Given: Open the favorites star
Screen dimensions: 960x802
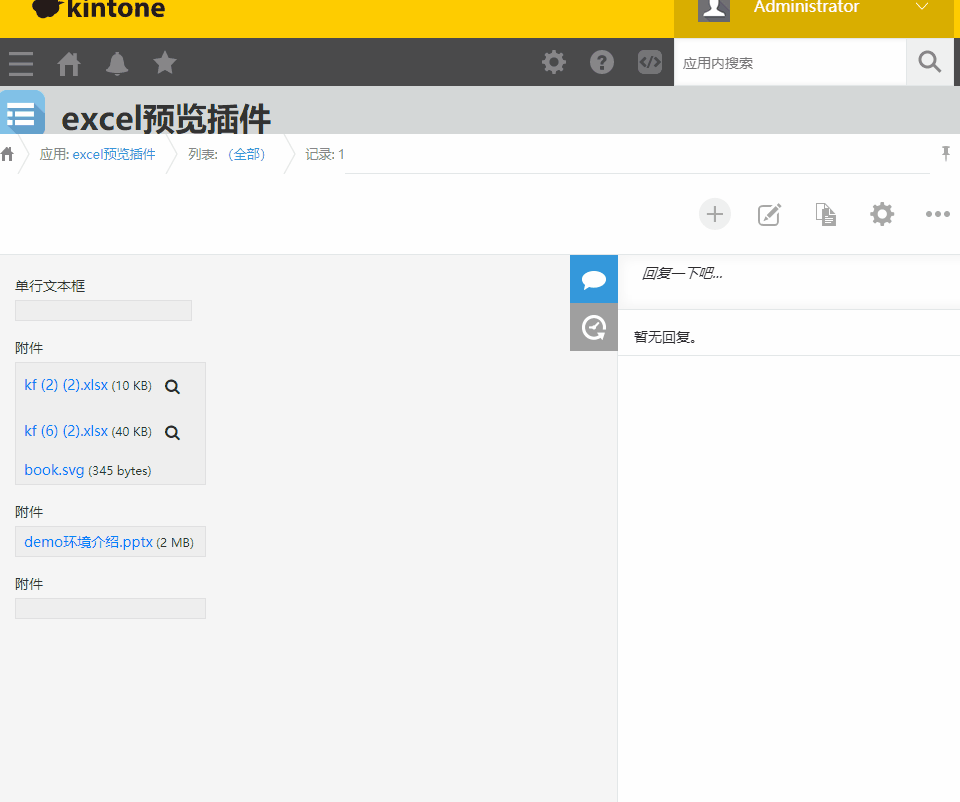Looking at the screenshot, I should click(x=165, y=62).
